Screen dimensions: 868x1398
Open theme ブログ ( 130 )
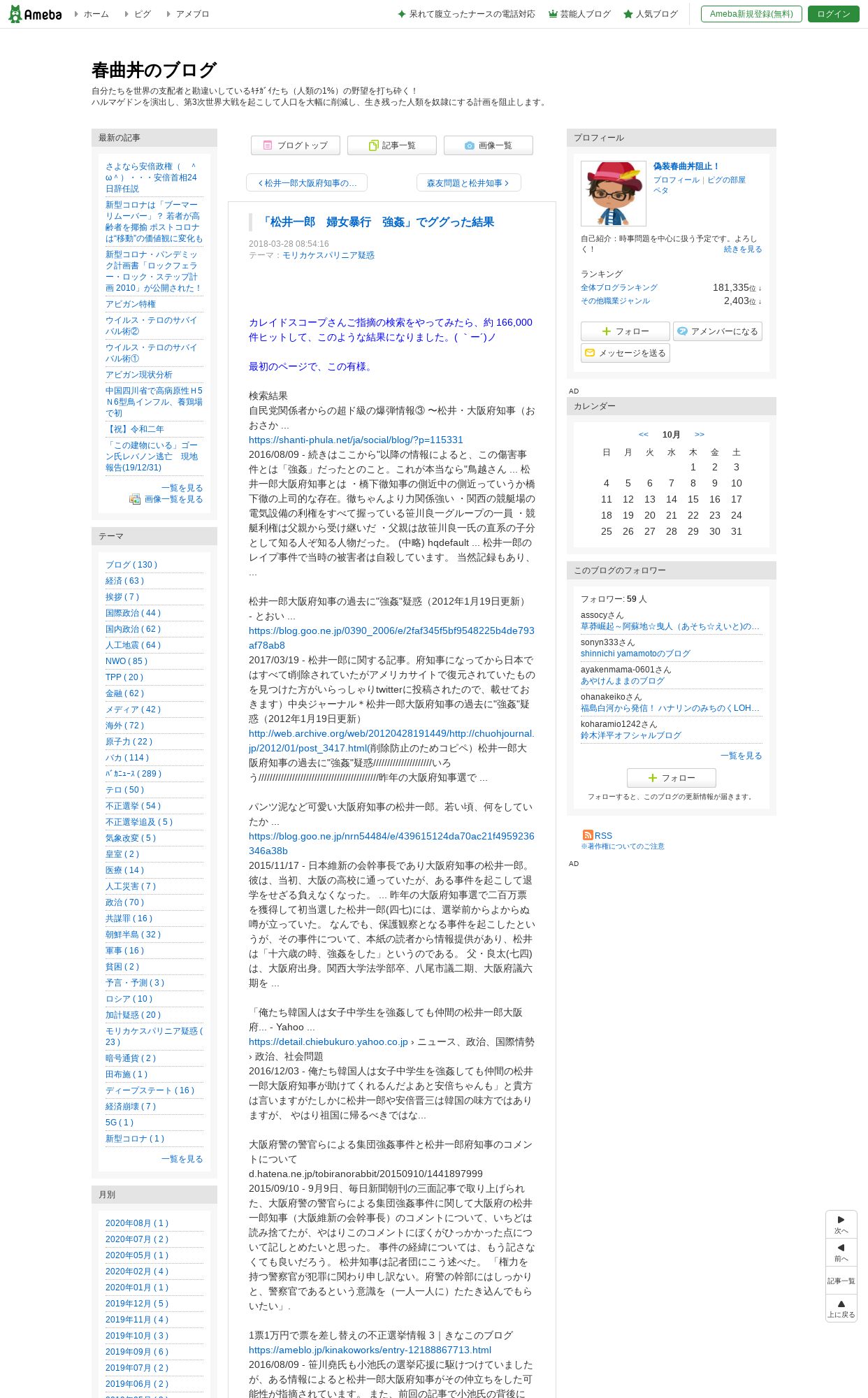coord(131,565)
